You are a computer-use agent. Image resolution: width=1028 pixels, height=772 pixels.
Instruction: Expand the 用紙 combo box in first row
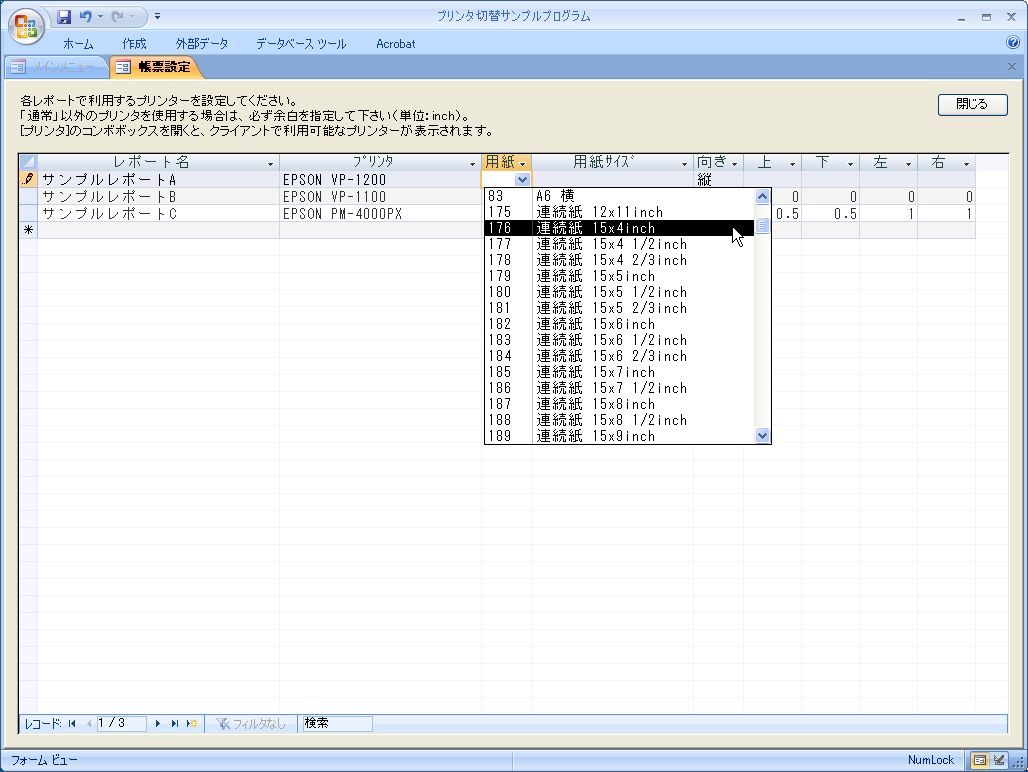point(522,180)
